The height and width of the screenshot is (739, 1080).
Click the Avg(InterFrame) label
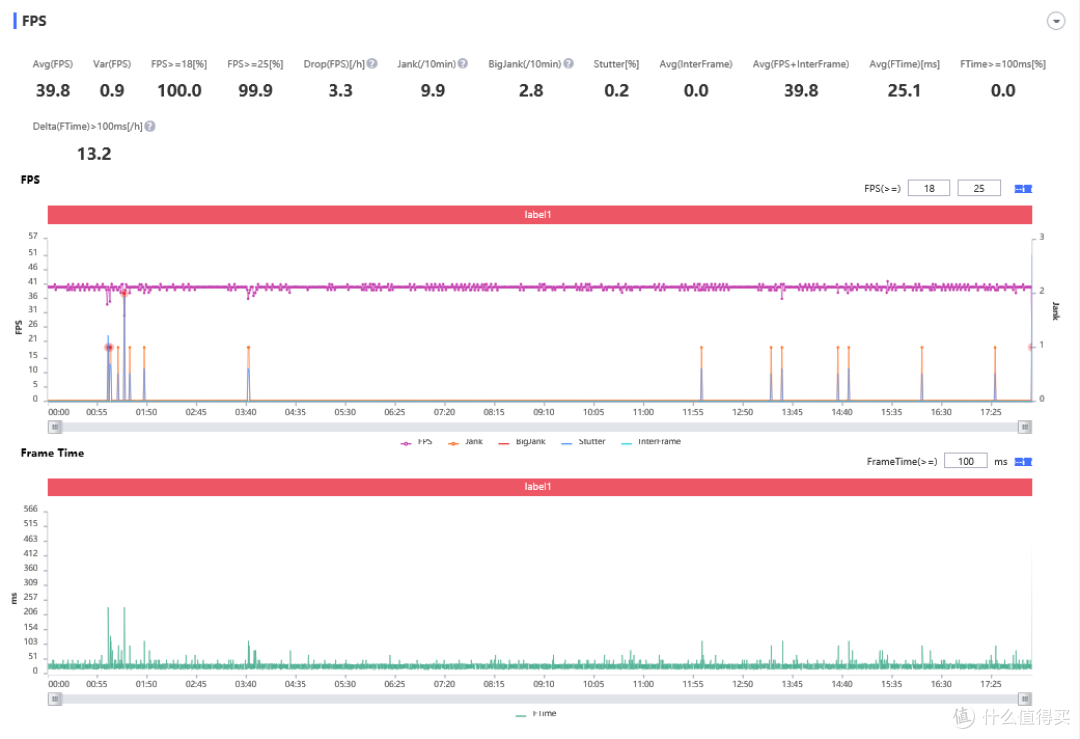pos(696,64)
